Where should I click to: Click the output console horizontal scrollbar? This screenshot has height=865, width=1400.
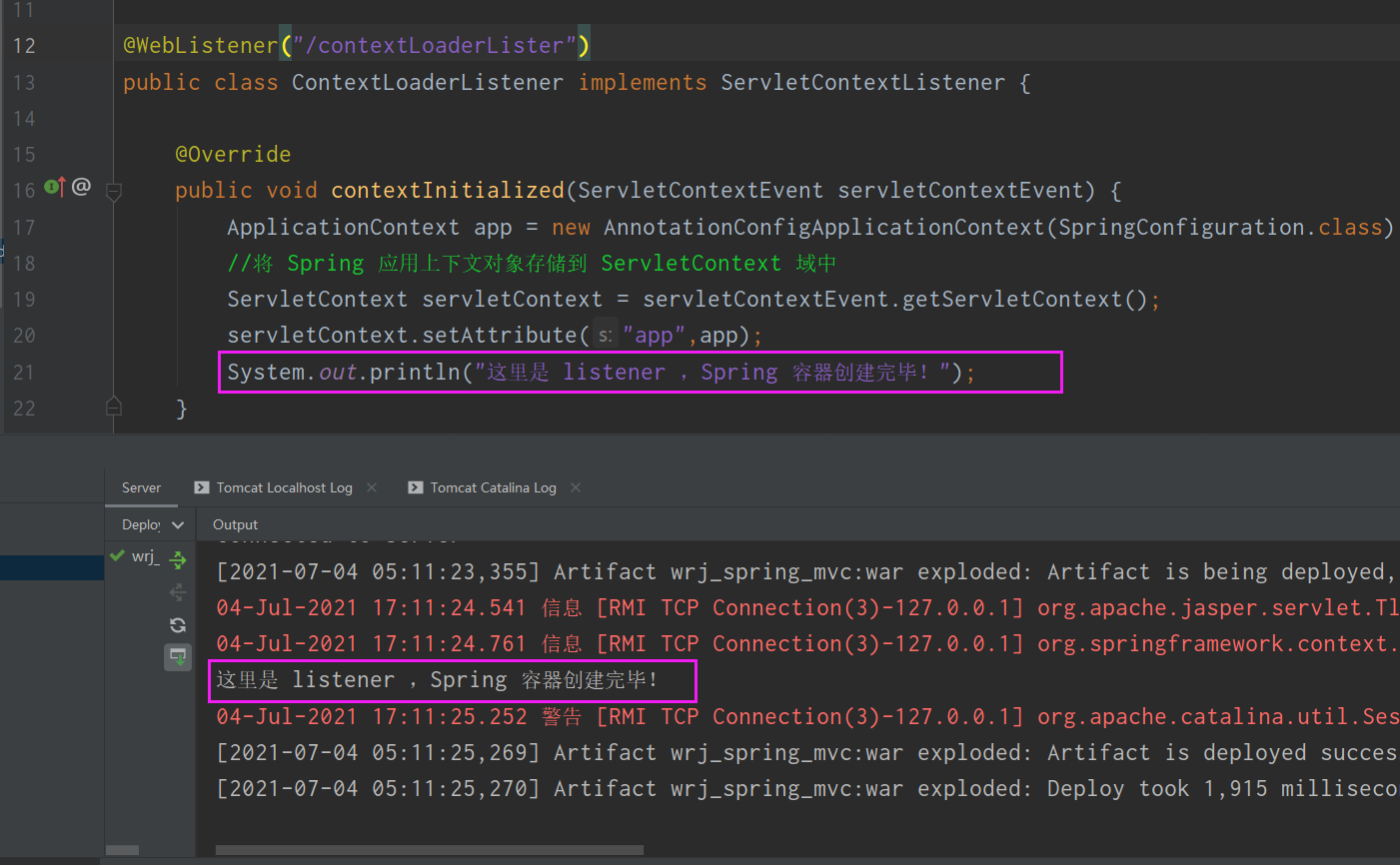coord(430,851)
